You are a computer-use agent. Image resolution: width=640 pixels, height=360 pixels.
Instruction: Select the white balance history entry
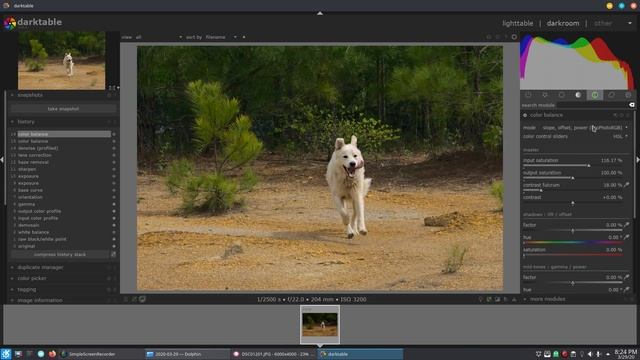click(x=33, y=232)
